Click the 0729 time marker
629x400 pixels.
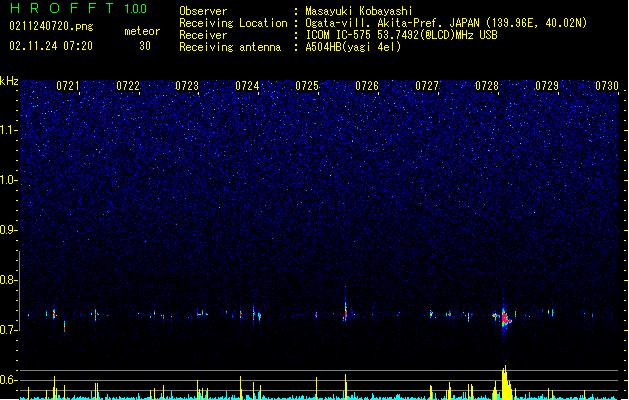pyautogui.click(x=547, y=86)
